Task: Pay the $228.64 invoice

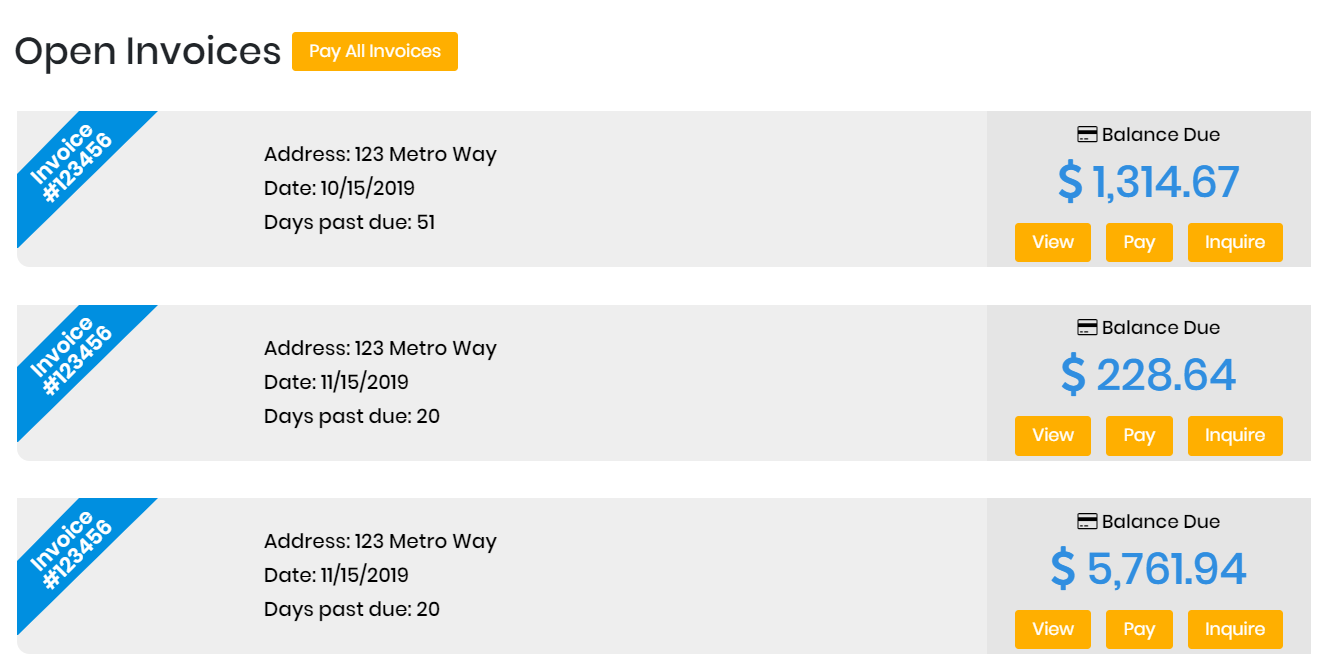Action: pos(1139,435)
